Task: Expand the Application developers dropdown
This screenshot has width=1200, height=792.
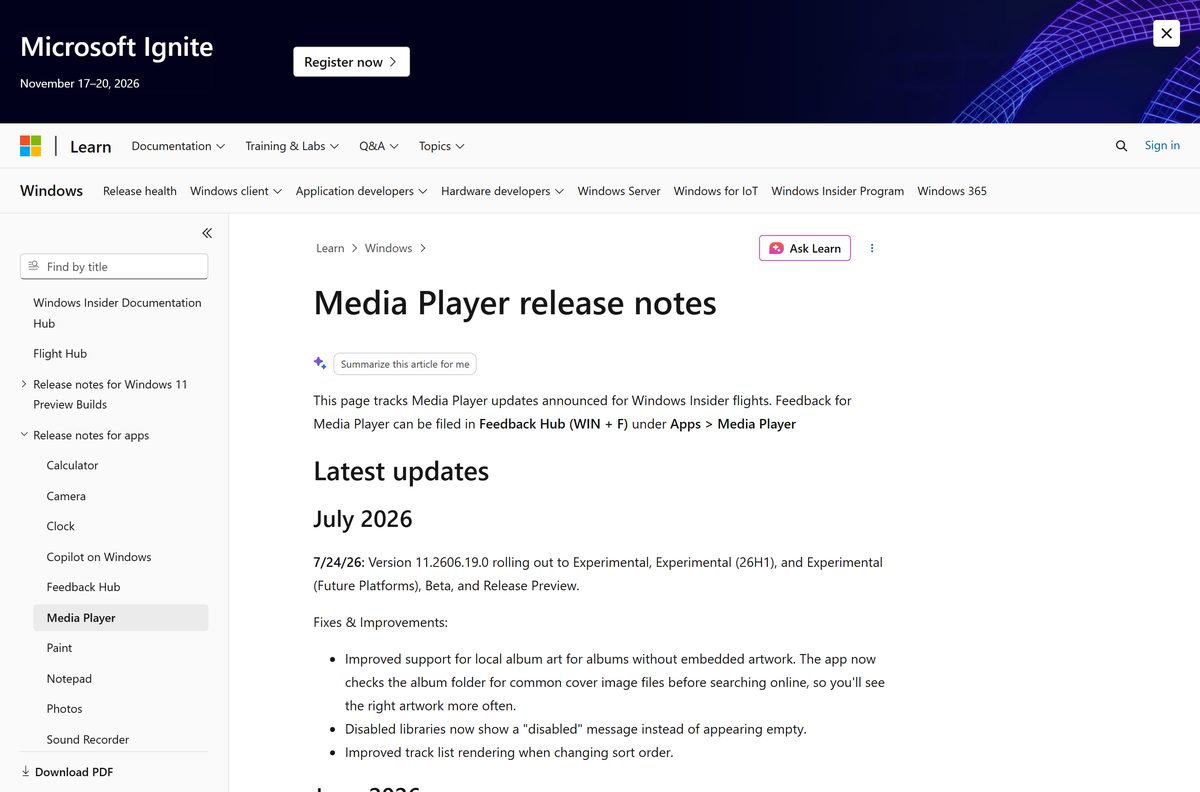Action: (361, 191)
